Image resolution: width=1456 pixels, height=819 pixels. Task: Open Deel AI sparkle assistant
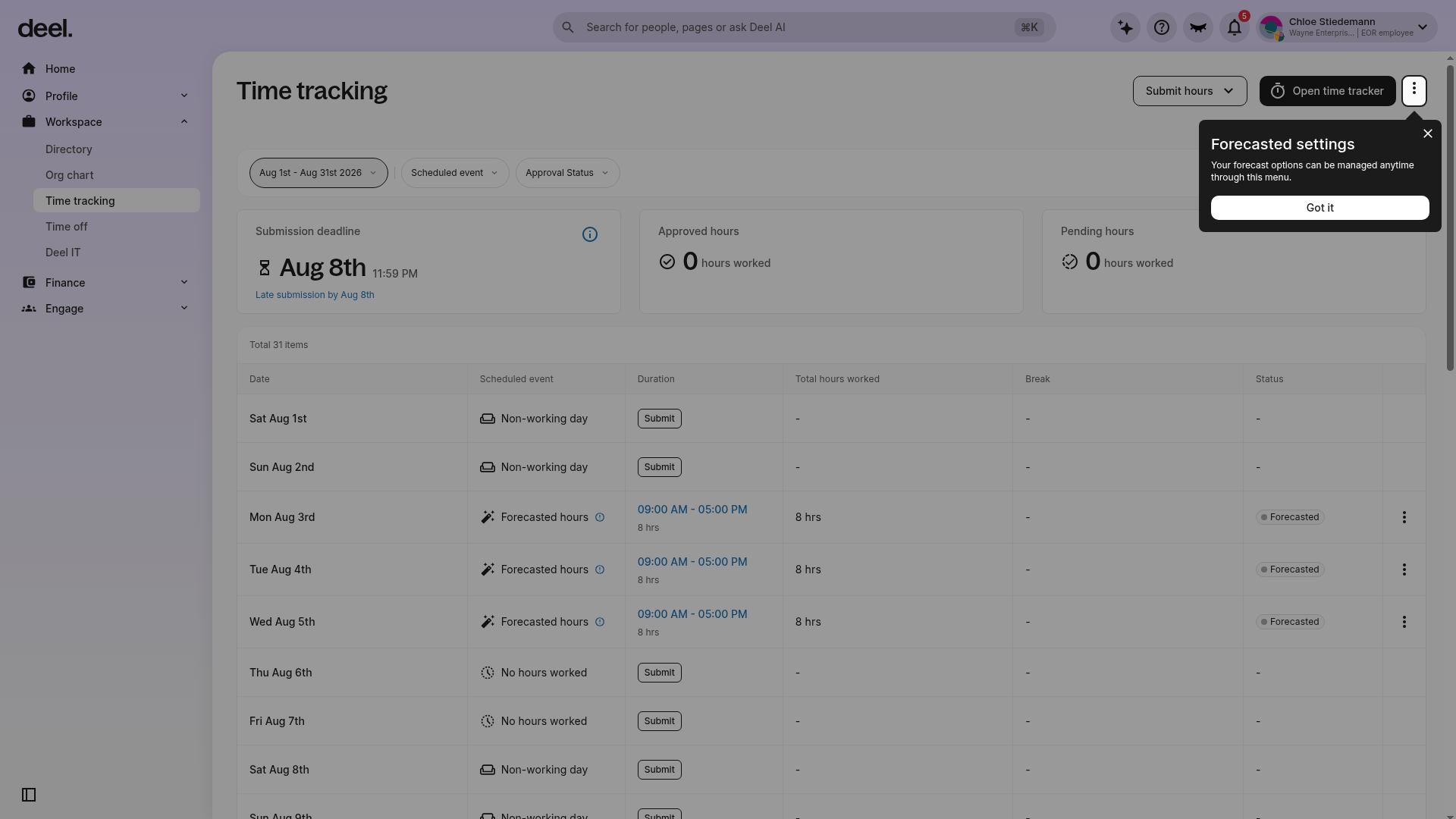pos(1125,27)
